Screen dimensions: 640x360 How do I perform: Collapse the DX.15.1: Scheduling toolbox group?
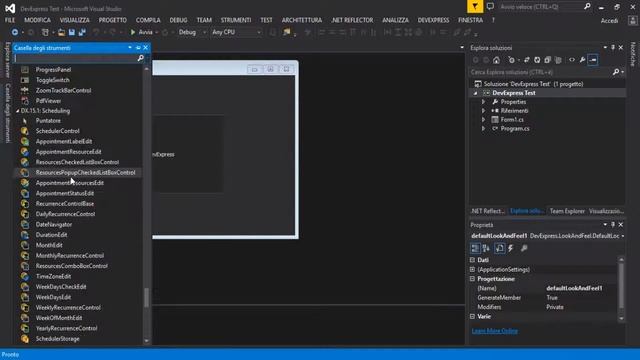(x=18, y=111)
